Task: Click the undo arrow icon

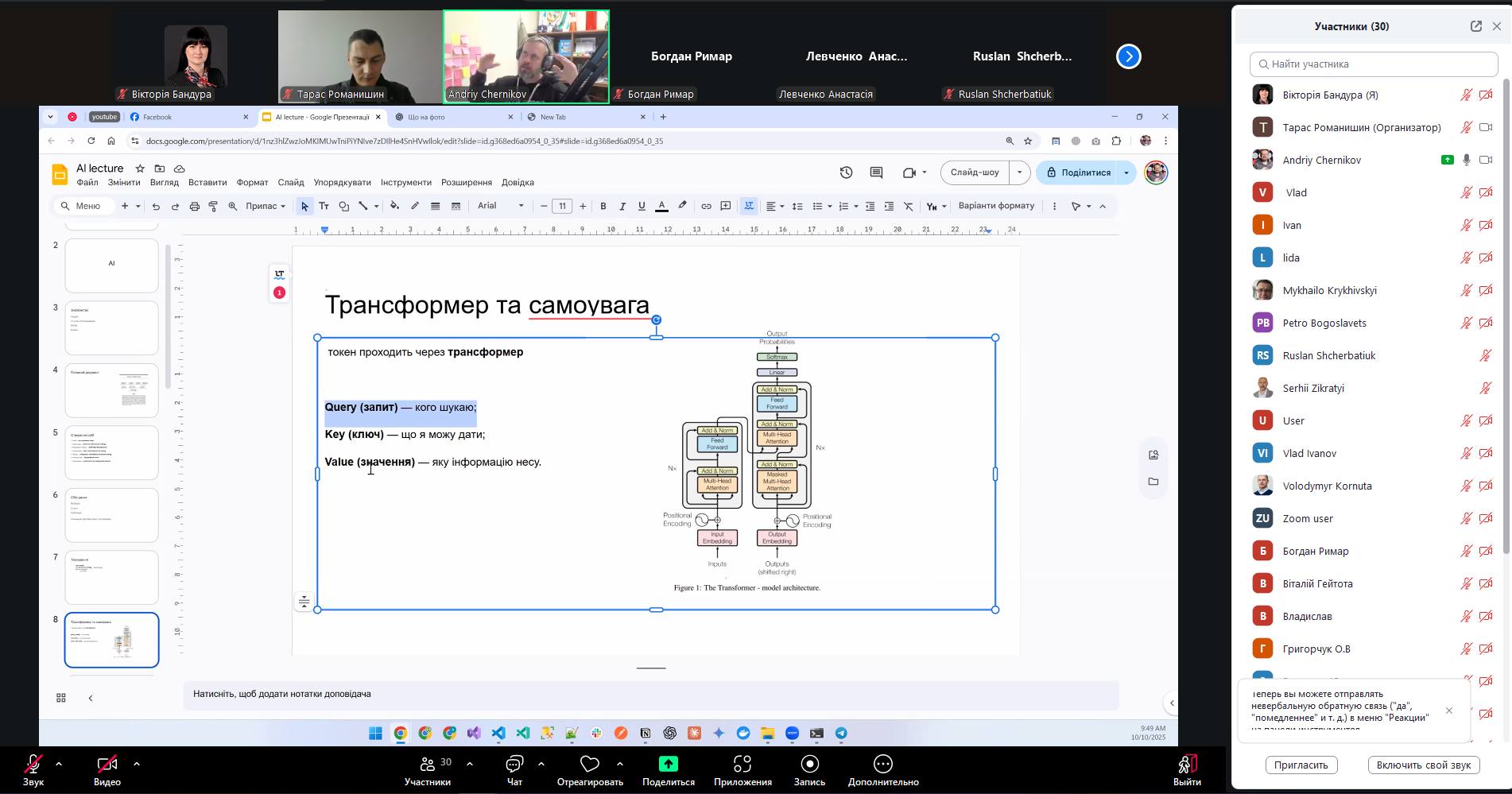Action: pos(156,206)
